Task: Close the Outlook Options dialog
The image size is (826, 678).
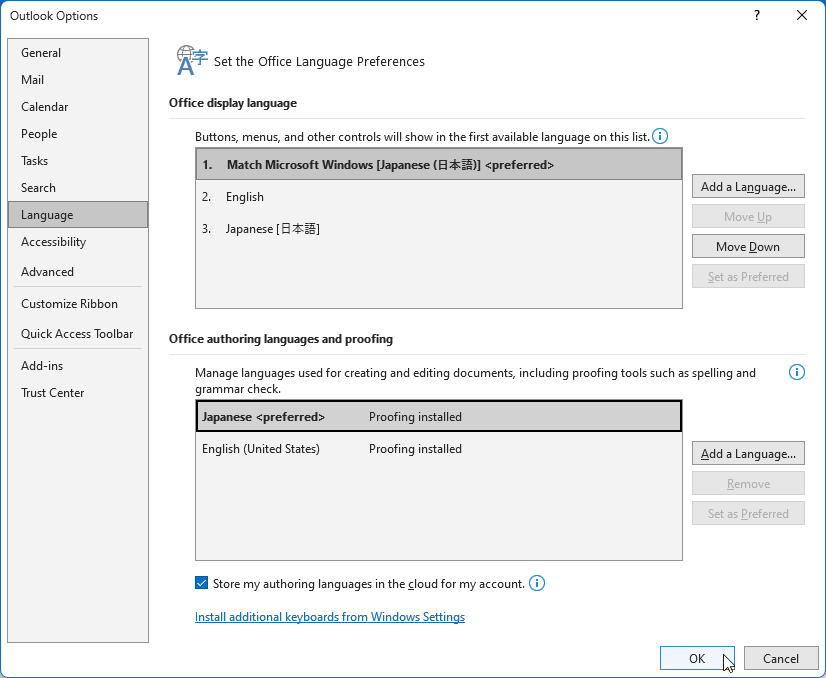Action: pyautogui.click(x=802, y=15)
